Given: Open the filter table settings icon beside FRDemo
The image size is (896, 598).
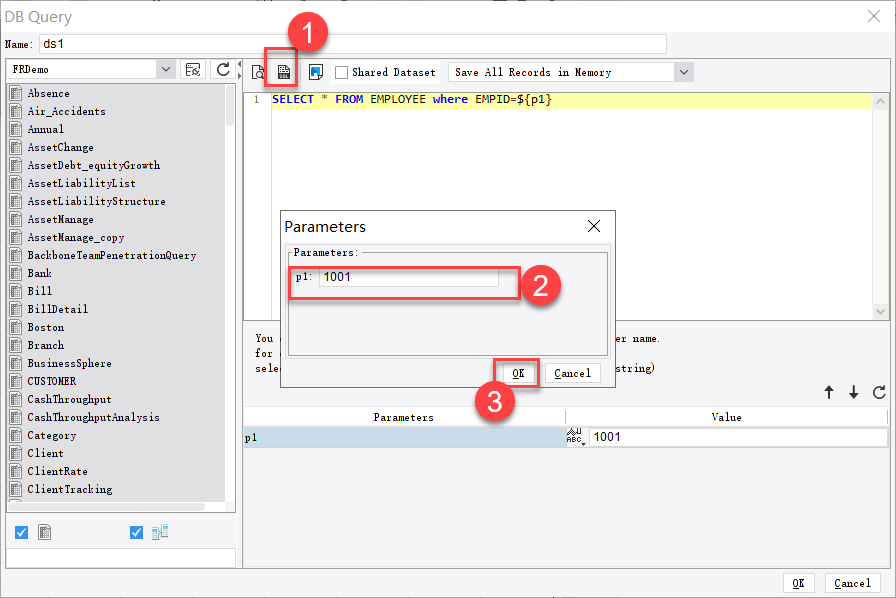Looking at the screenshot, I should pyautogui.click(x=194, y=70).
